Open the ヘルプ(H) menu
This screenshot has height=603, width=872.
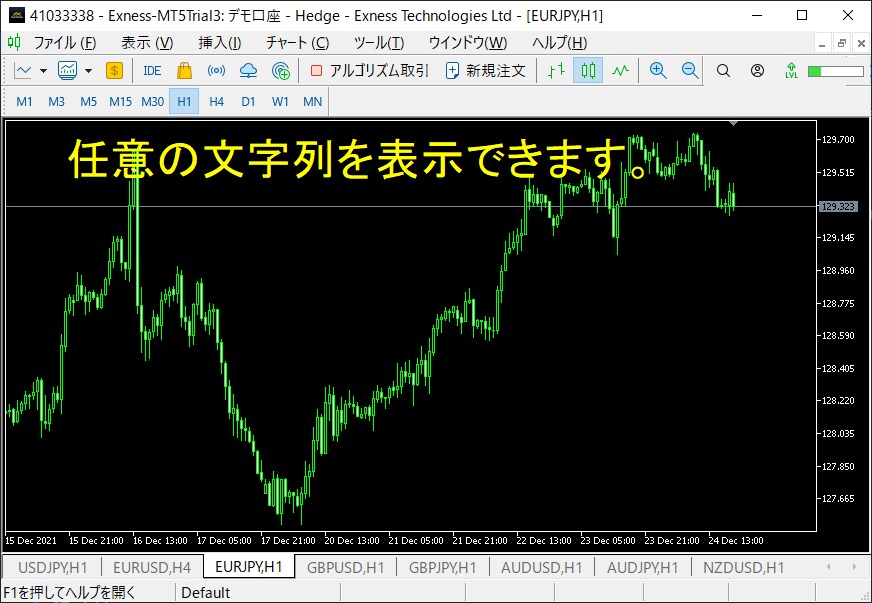pyautogui.click(x=559, y=43)
